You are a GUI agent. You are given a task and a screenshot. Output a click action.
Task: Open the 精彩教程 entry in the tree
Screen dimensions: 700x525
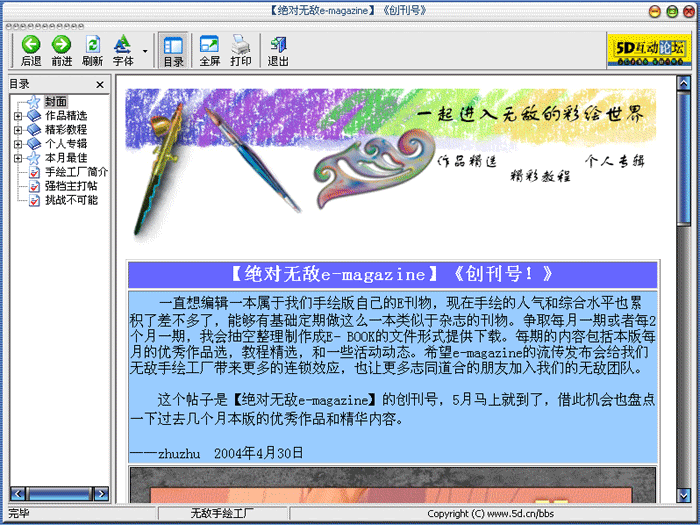66,130
